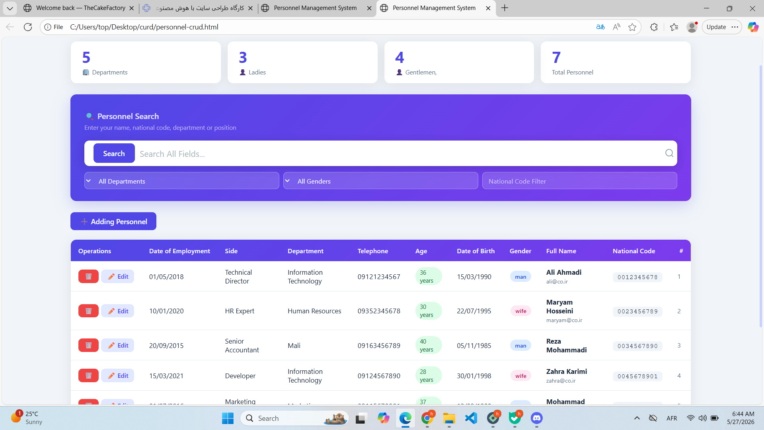Edit the Zahra Karimi record

point(118,375)
